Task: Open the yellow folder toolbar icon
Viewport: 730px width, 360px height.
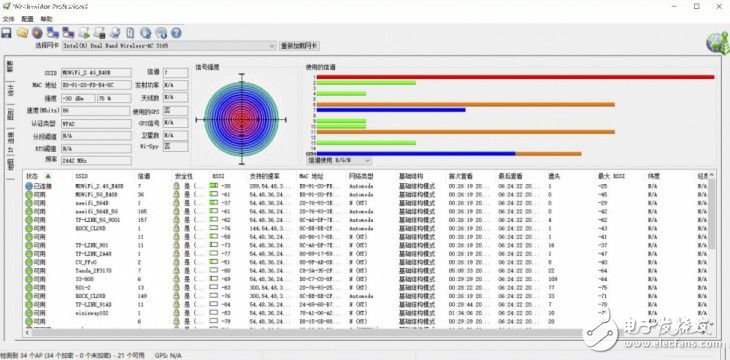Action: point(22,33)
